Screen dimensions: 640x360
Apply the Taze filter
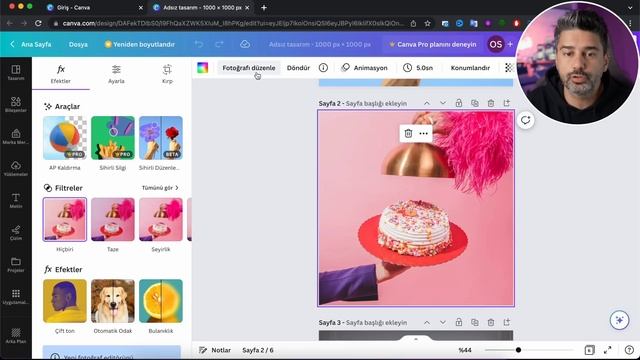[x=113, y=220]
